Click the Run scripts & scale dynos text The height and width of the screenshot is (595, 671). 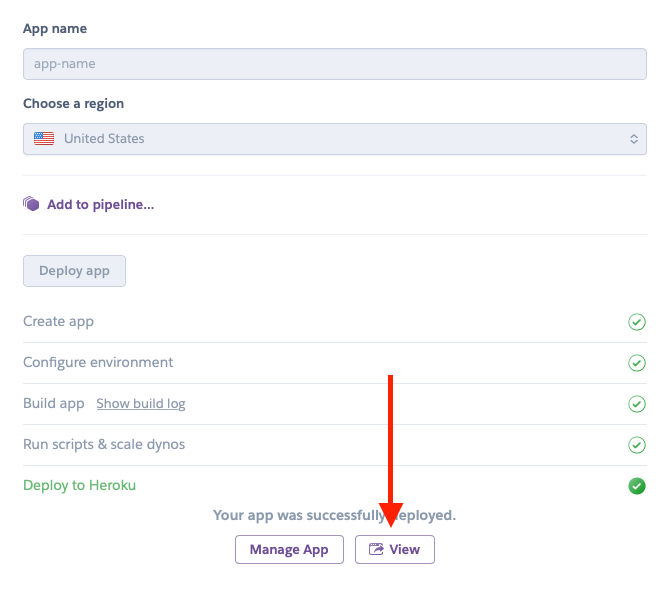104,445
